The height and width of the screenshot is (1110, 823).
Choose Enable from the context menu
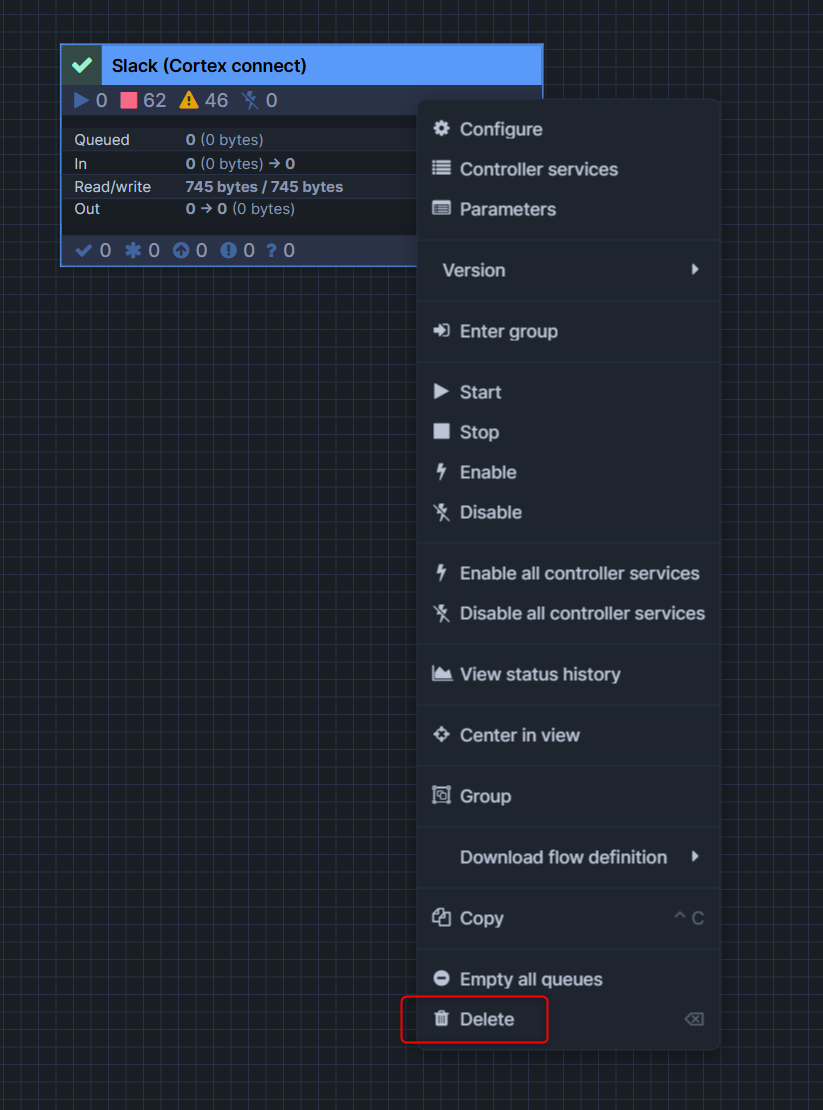pyautogui.click(x=488, y=472)
